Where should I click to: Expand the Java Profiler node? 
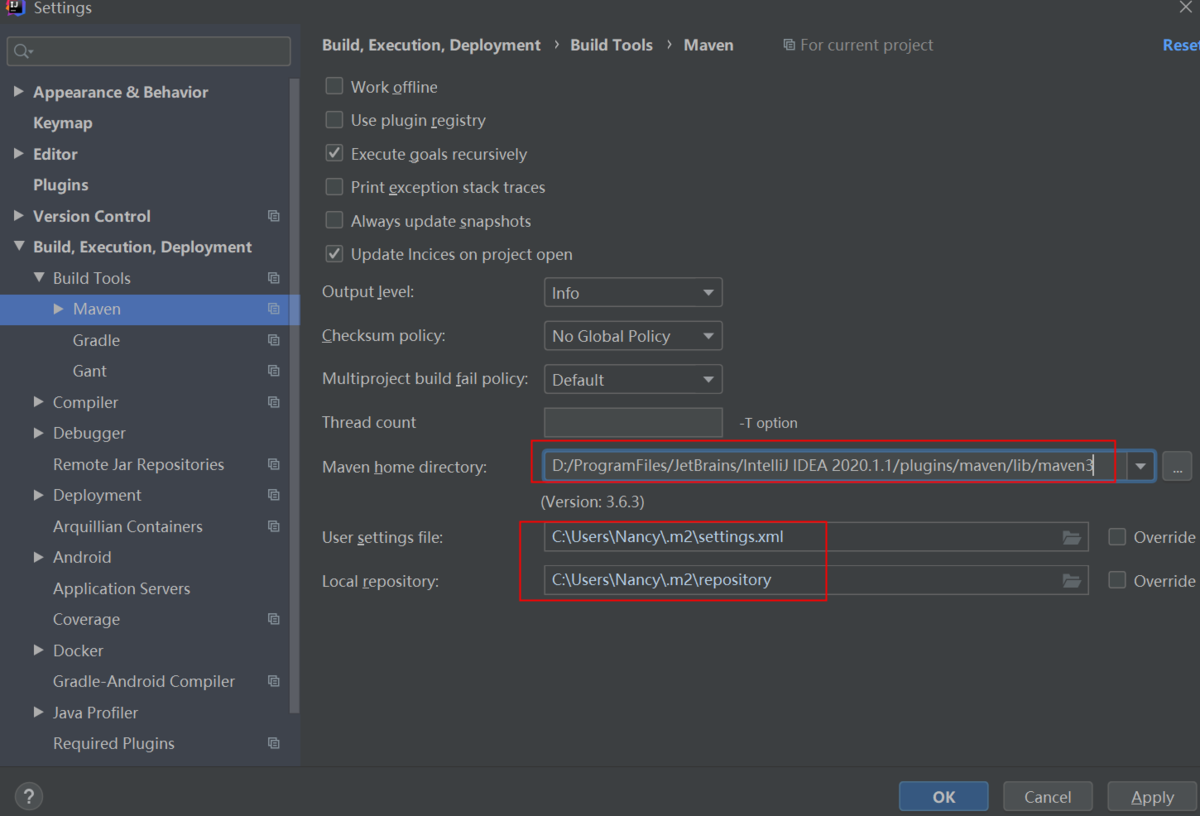(38, 711)
